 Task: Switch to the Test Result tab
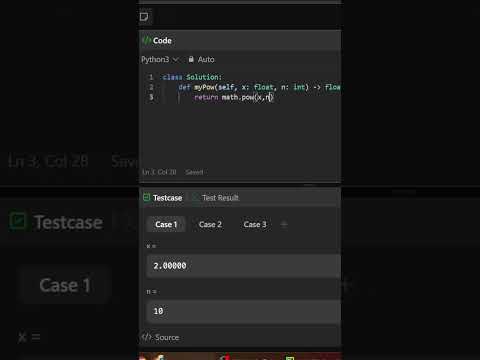(220, 198)
